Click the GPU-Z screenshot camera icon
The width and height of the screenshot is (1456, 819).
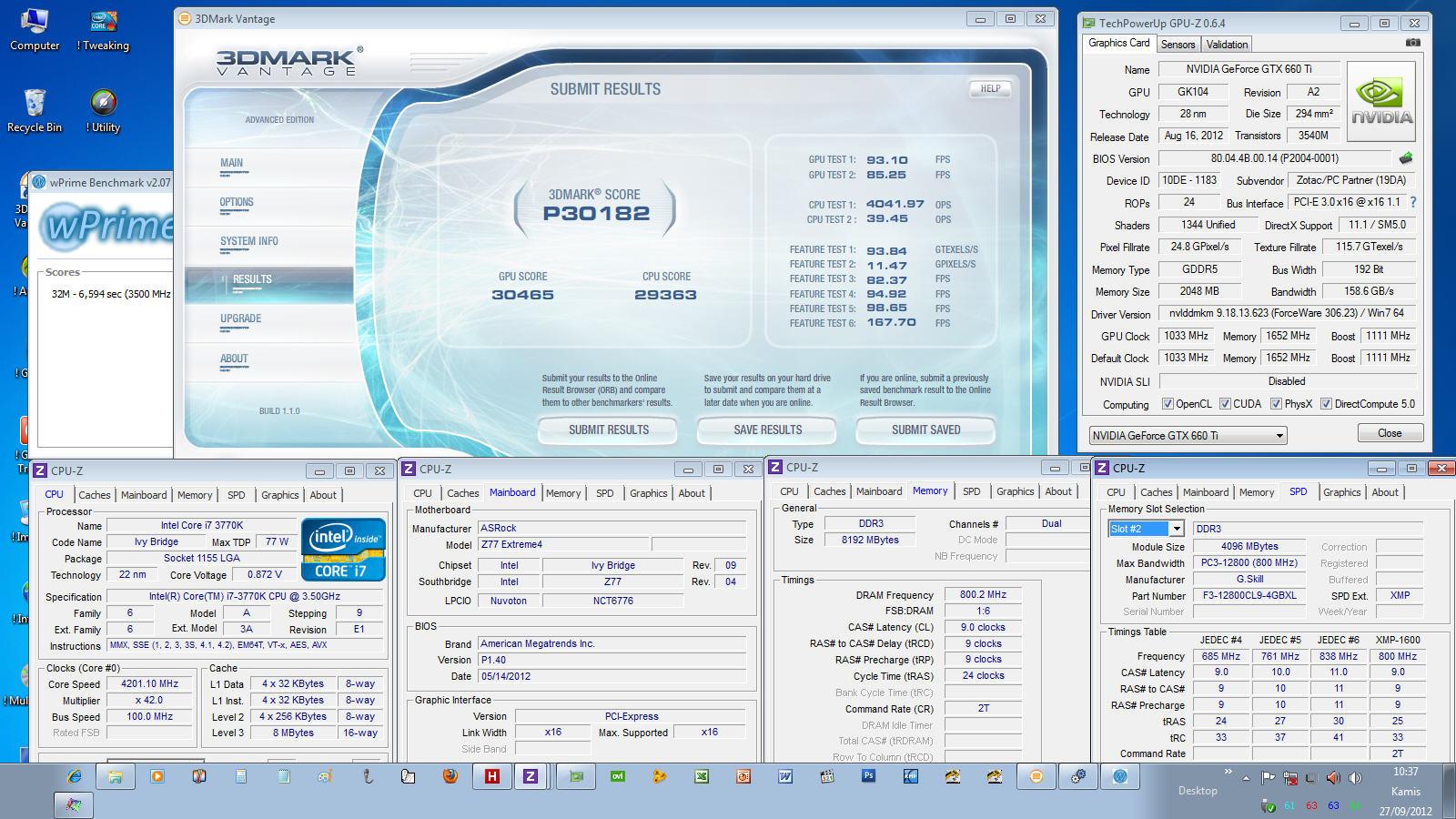(1412, 43)
